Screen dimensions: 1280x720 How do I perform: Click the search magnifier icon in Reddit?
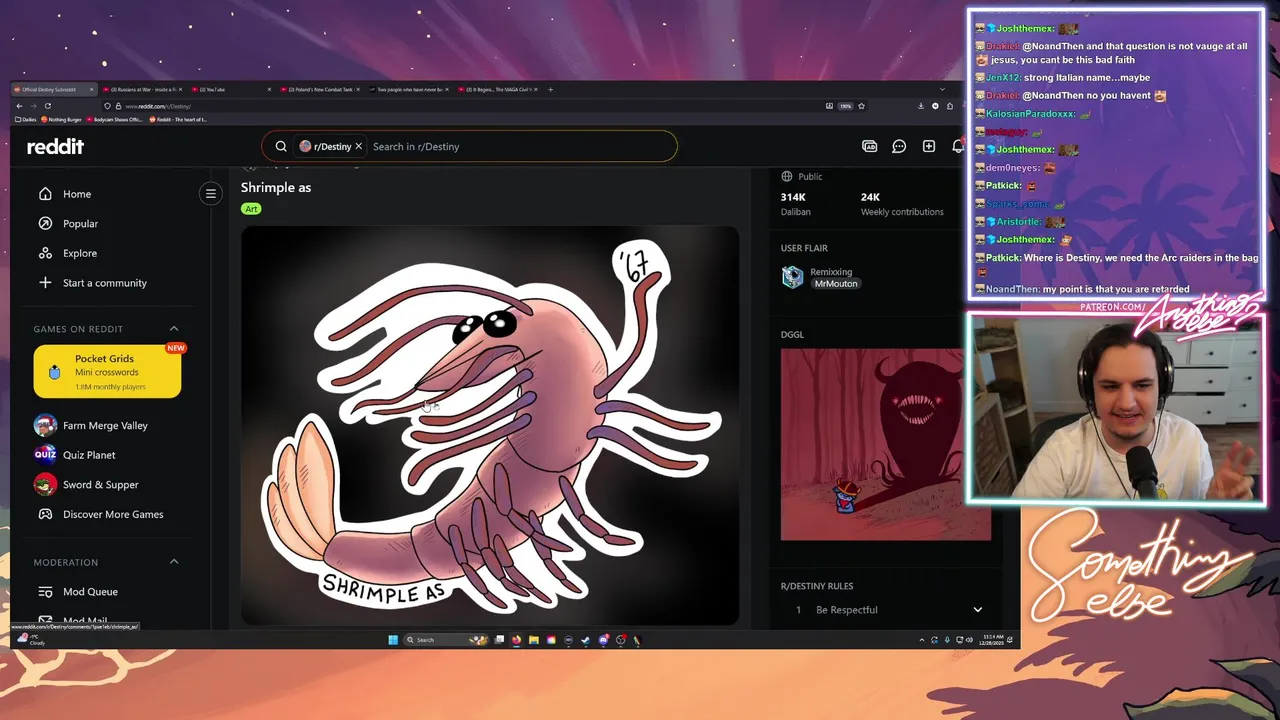[x=281, y=146]
